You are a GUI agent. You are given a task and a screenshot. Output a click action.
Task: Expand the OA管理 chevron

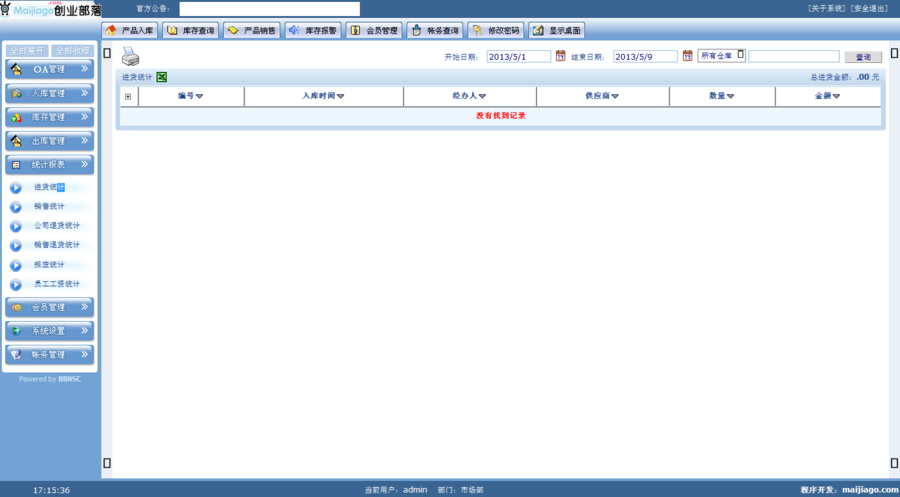(84, 69)
